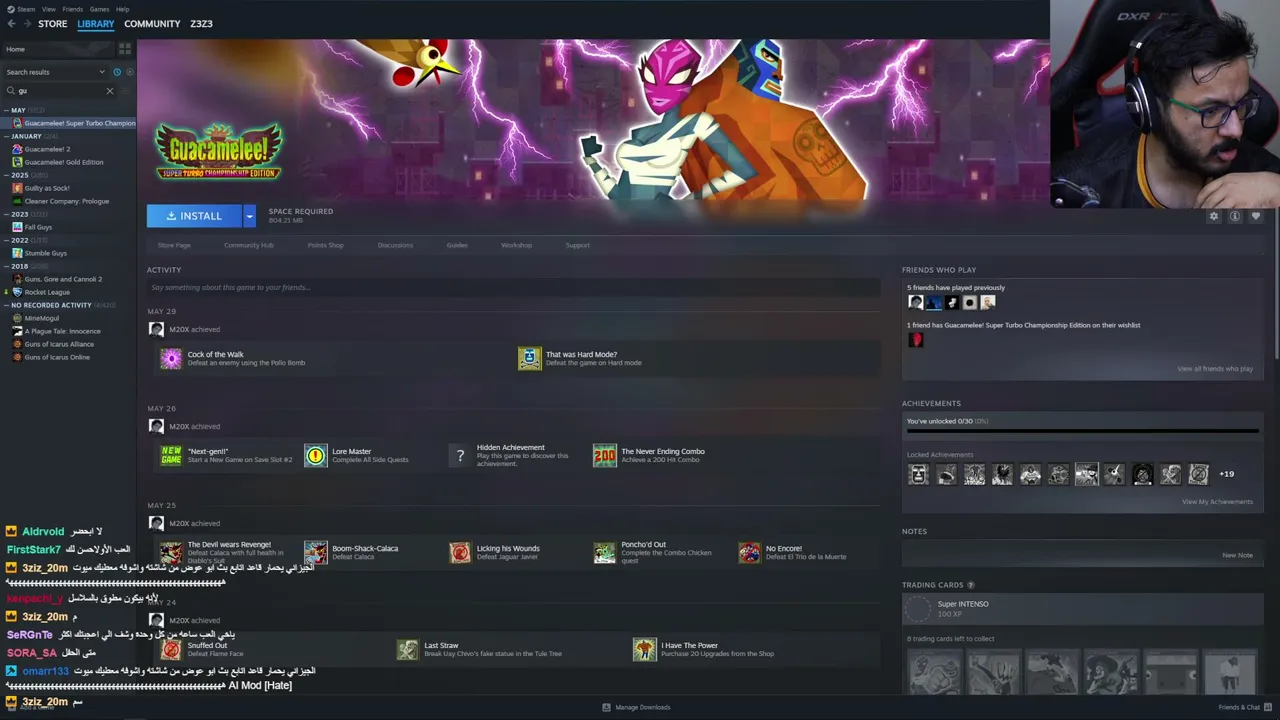The image size is (1280, 720).
Task: Click the wishlist friend's red avatar
Action: click(x=915, y=340)
